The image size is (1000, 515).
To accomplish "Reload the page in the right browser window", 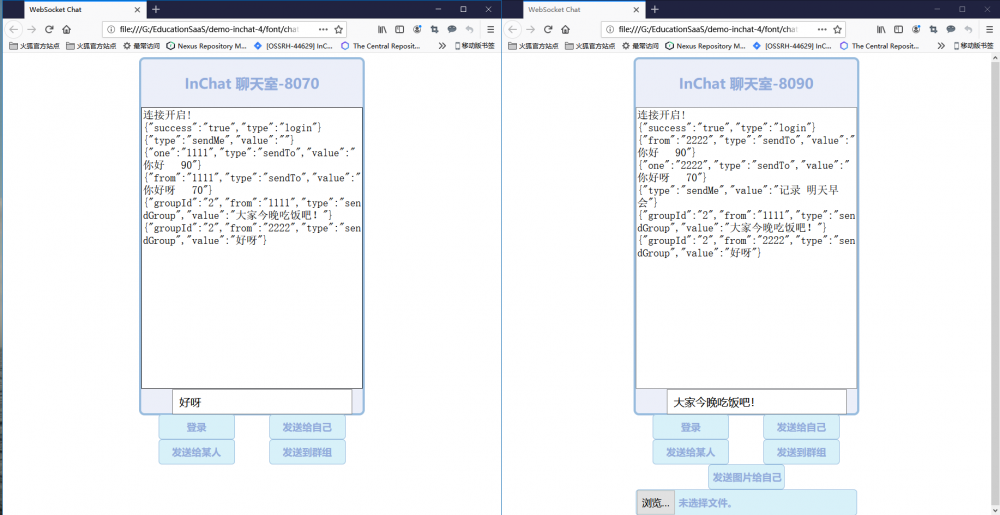I will [547, 29].
